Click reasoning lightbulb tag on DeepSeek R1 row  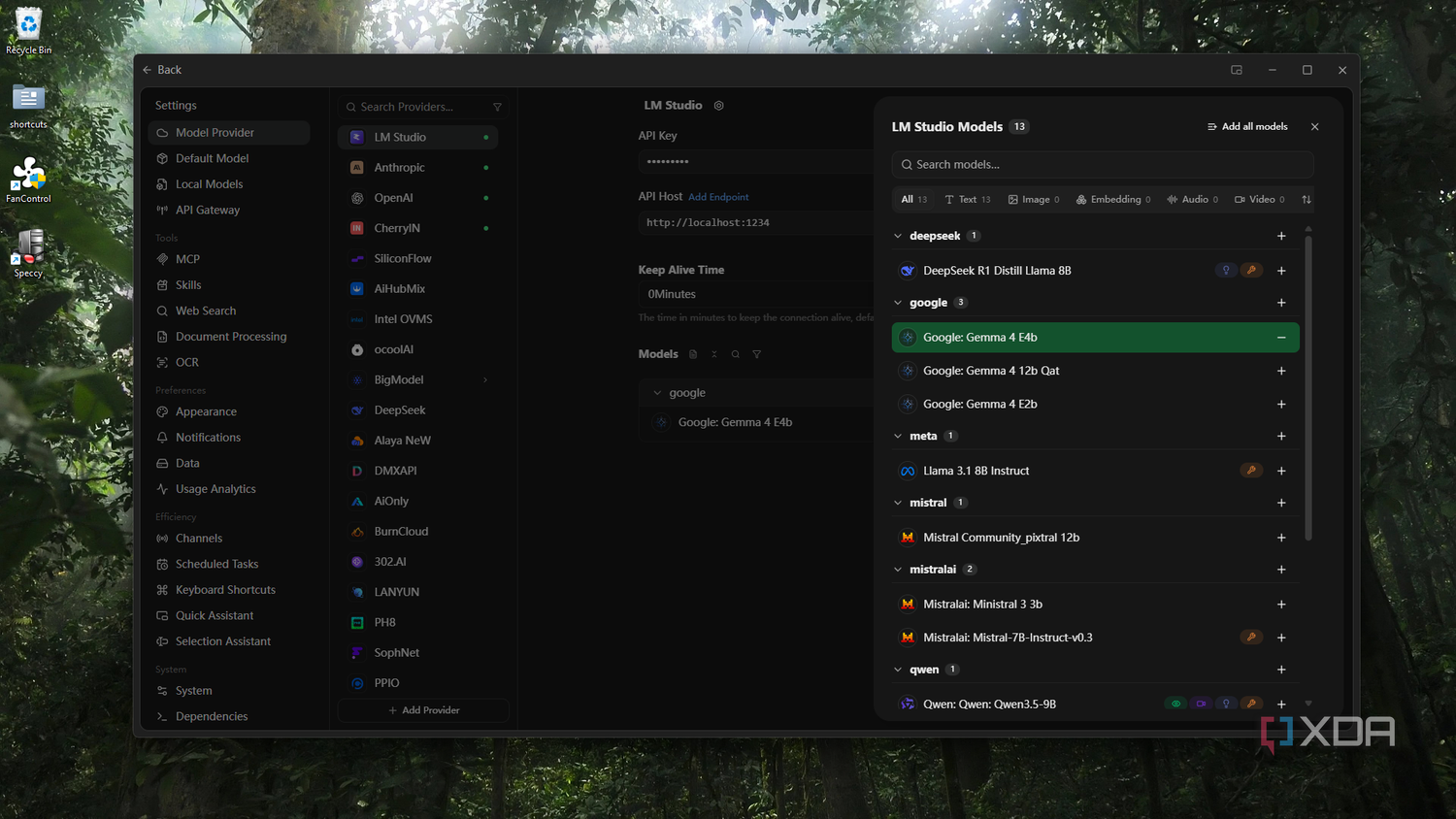pyautogui.click(x=1226, y=271)
